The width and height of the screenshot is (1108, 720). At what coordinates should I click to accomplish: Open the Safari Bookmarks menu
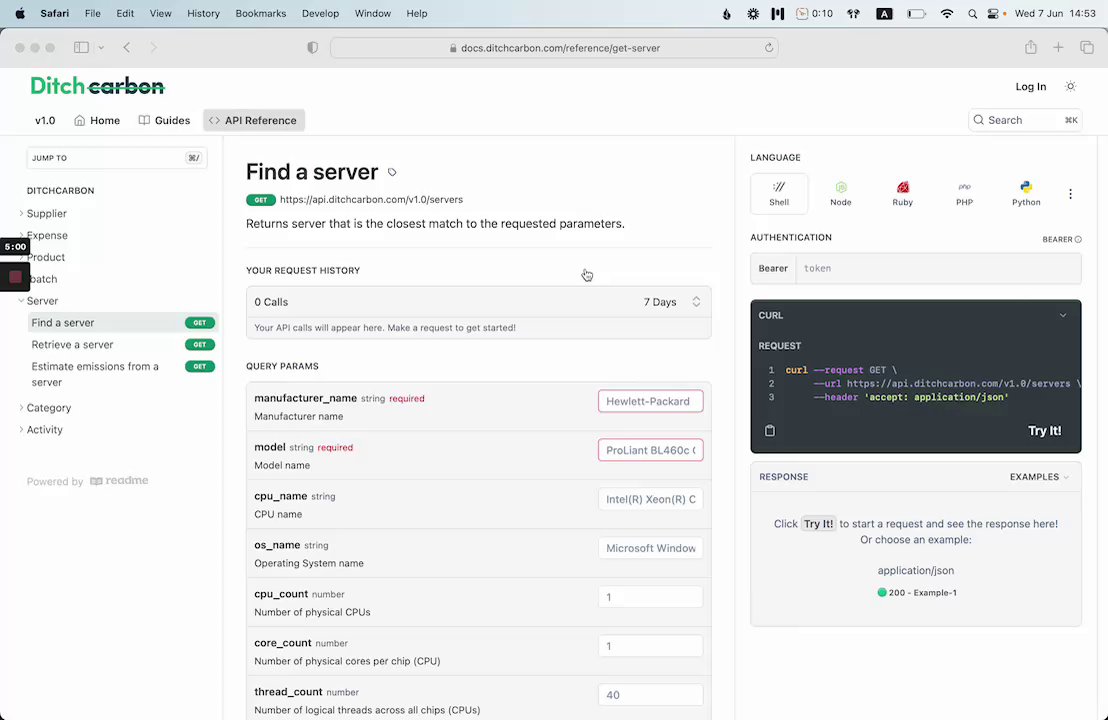tap(261, 13)
